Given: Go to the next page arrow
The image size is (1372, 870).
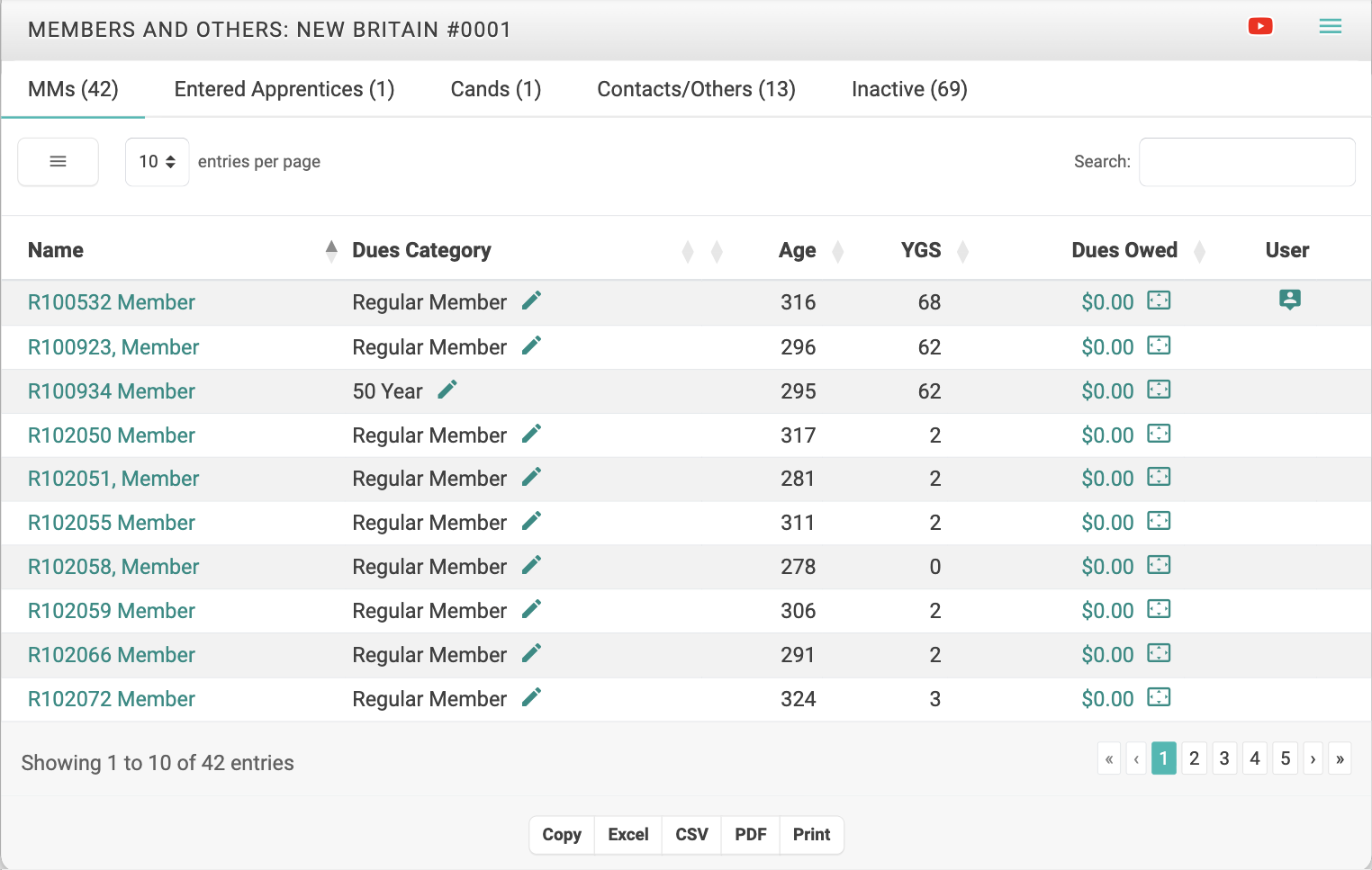Looking at the screenshot, I should pos(1312,759).
